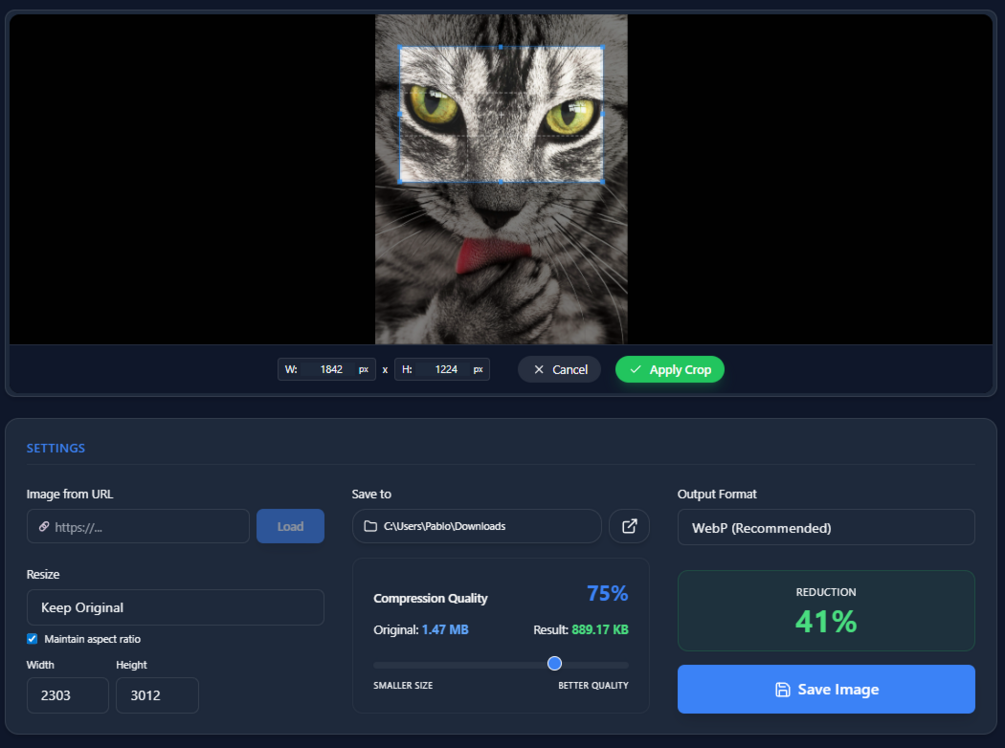The width and height of the screenshot is (1005, 748).
Task: Click the folder icon in Save to field
Action: pos(370,526)
